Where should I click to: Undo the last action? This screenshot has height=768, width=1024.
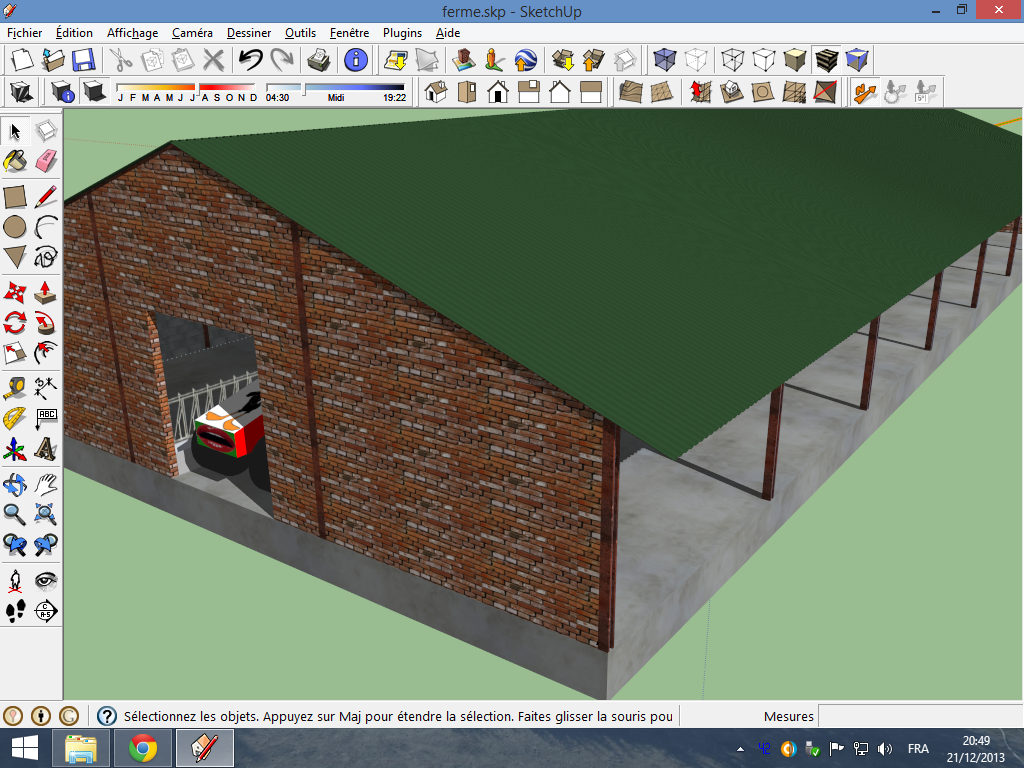250,60
